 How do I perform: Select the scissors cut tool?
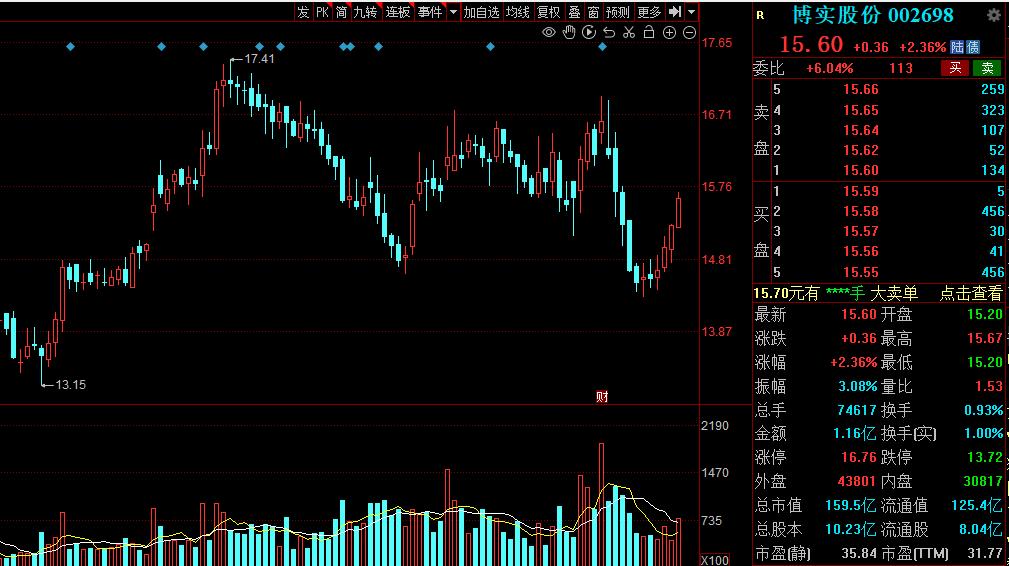(x=629, y=32)
